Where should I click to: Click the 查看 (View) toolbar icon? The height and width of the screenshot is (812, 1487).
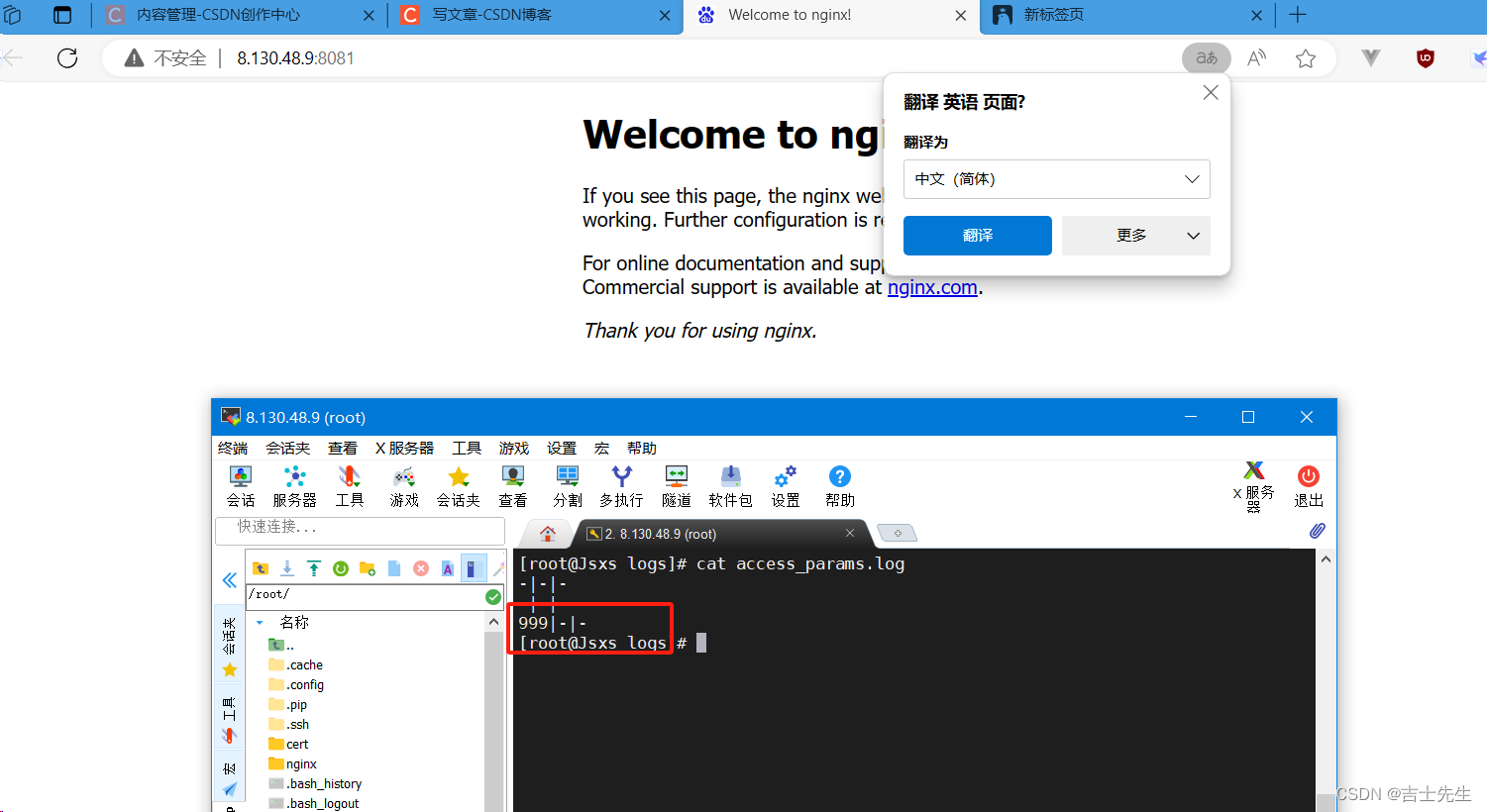coord(512,486)
